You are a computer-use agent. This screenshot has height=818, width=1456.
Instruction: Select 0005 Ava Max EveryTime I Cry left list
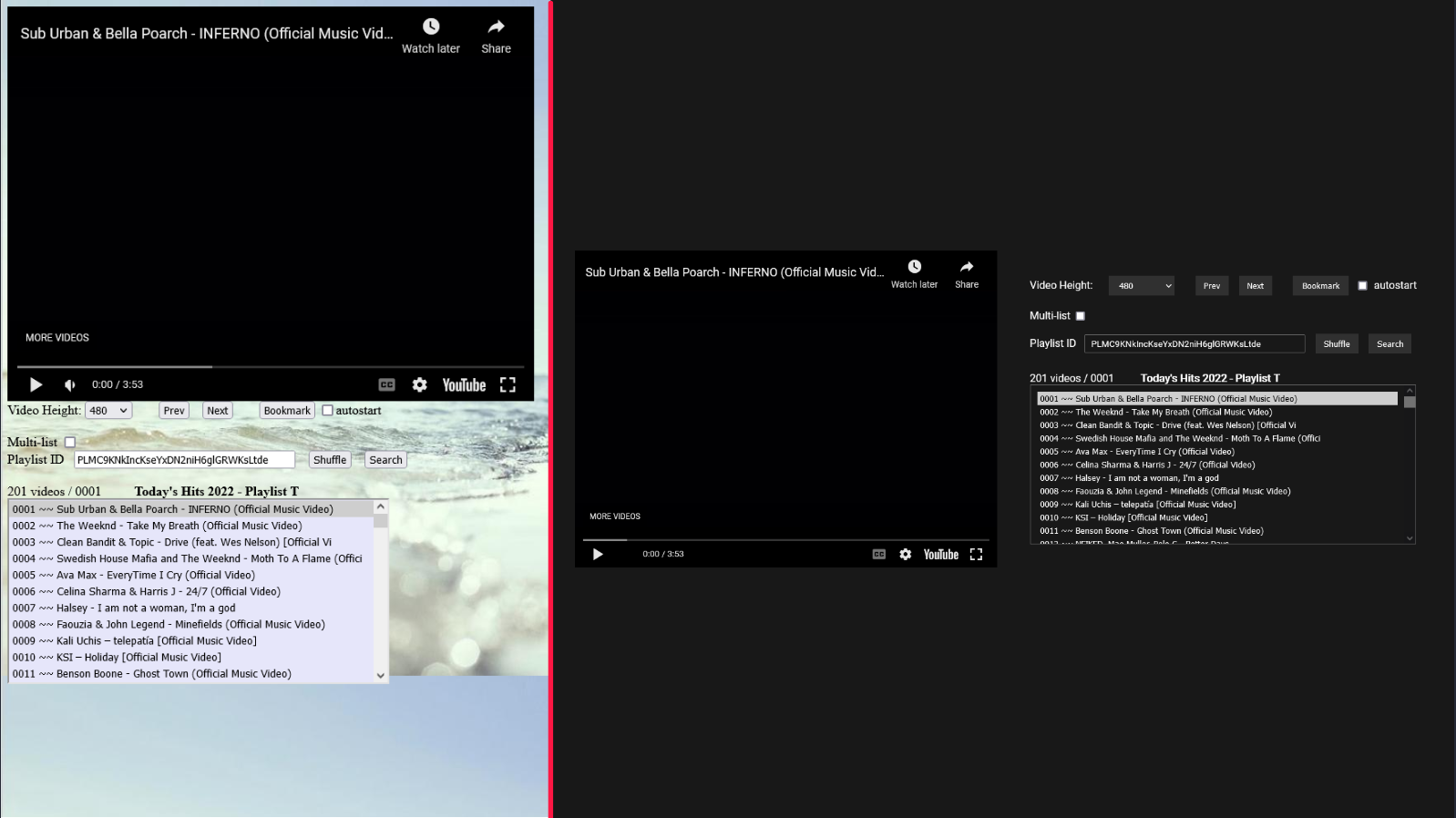(191, 575)
